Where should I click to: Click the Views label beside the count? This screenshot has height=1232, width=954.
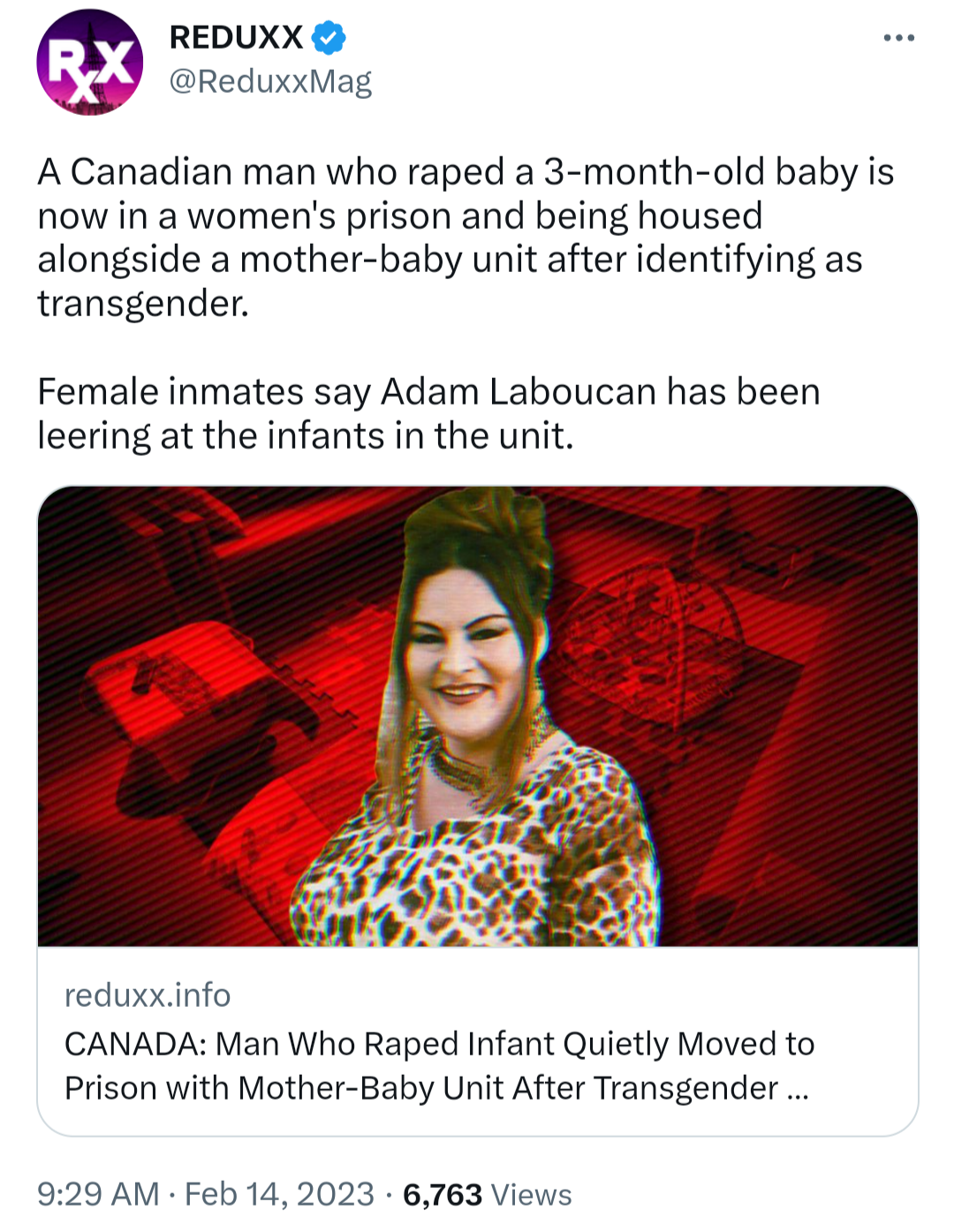point(531,1195)
